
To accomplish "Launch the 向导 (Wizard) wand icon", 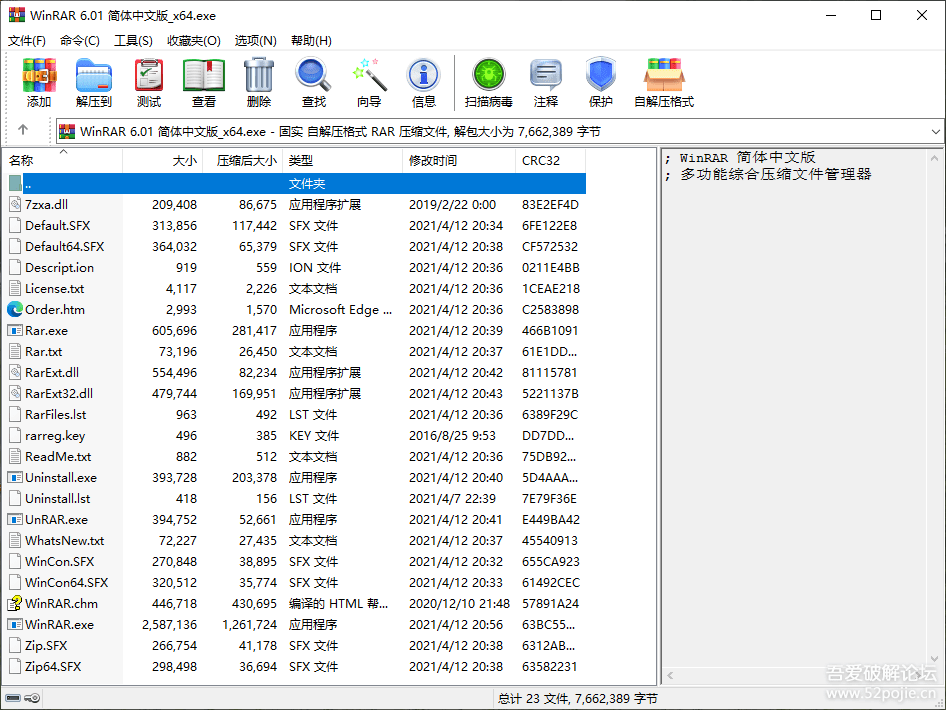I will coord(369,76).
